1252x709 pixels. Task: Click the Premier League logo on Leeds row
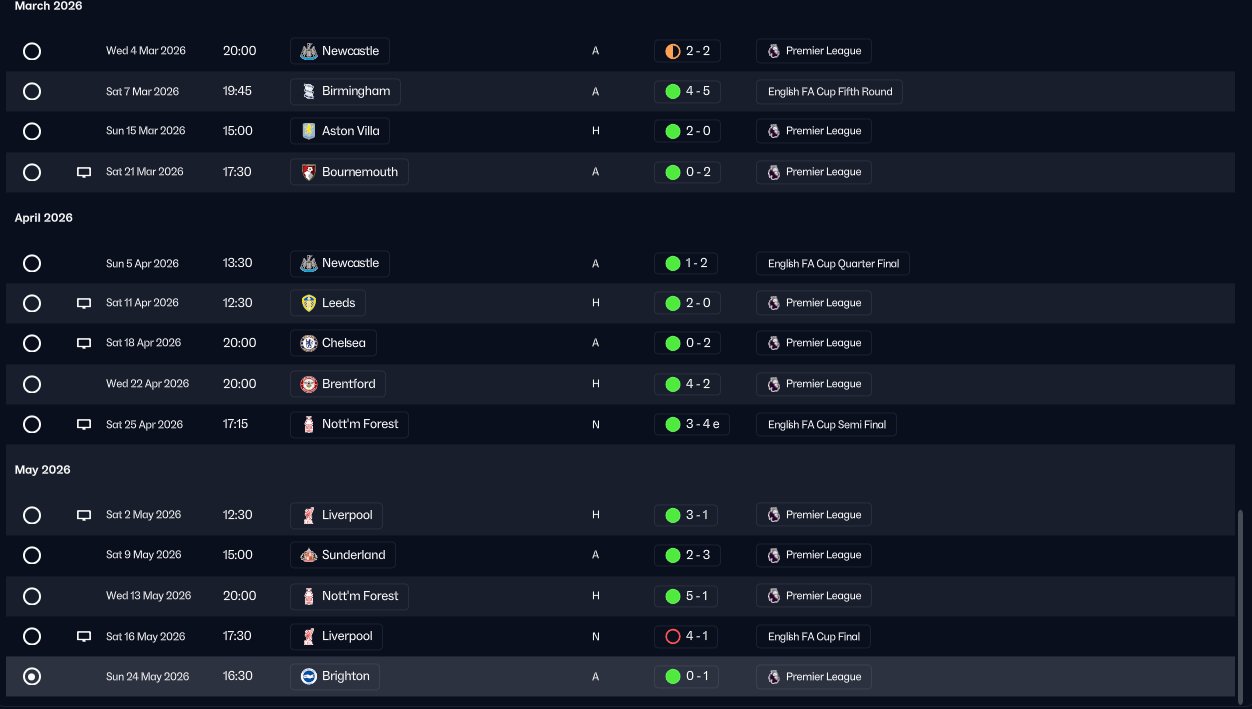tap(773, 303)
